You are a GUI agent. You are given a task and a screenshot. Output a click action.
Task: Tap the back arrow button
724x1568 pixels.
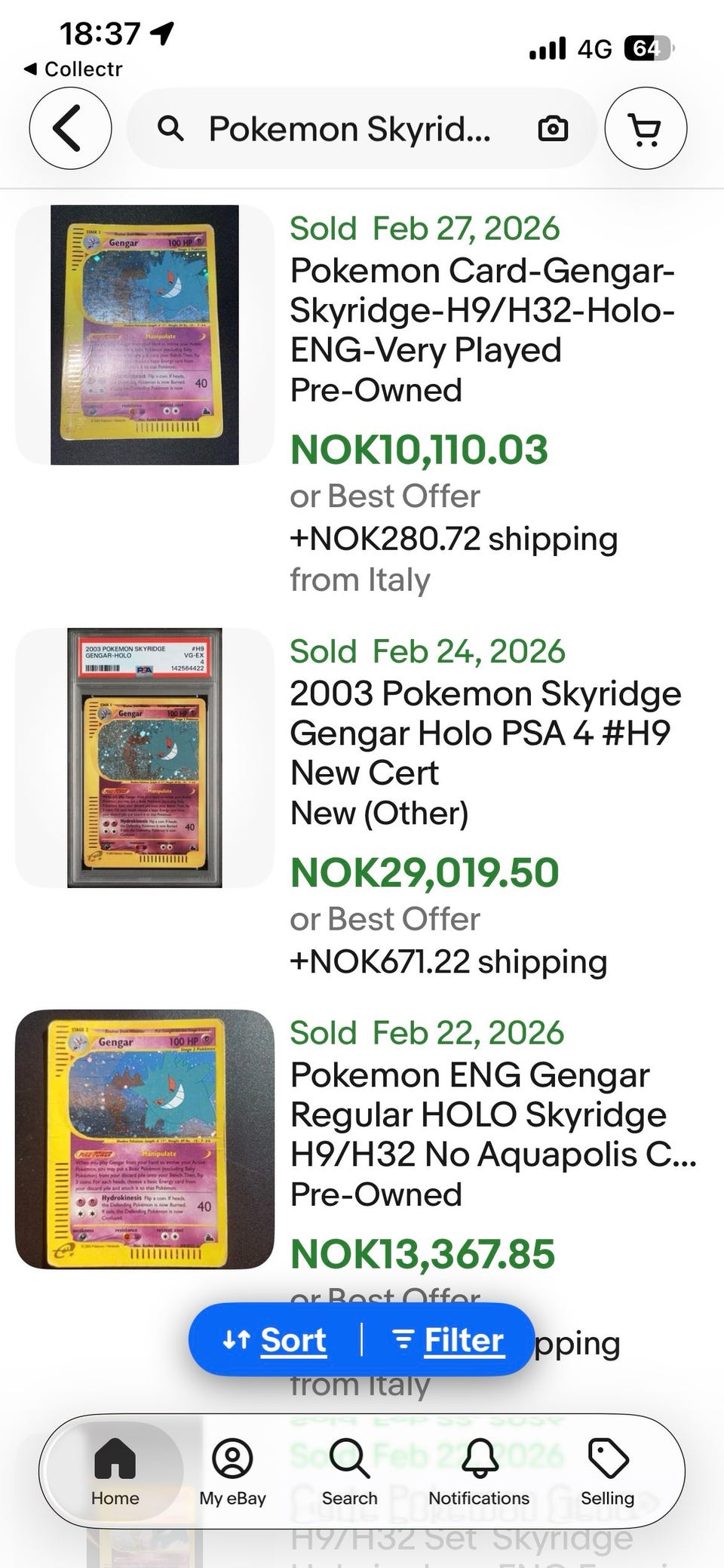coord(70,128)
